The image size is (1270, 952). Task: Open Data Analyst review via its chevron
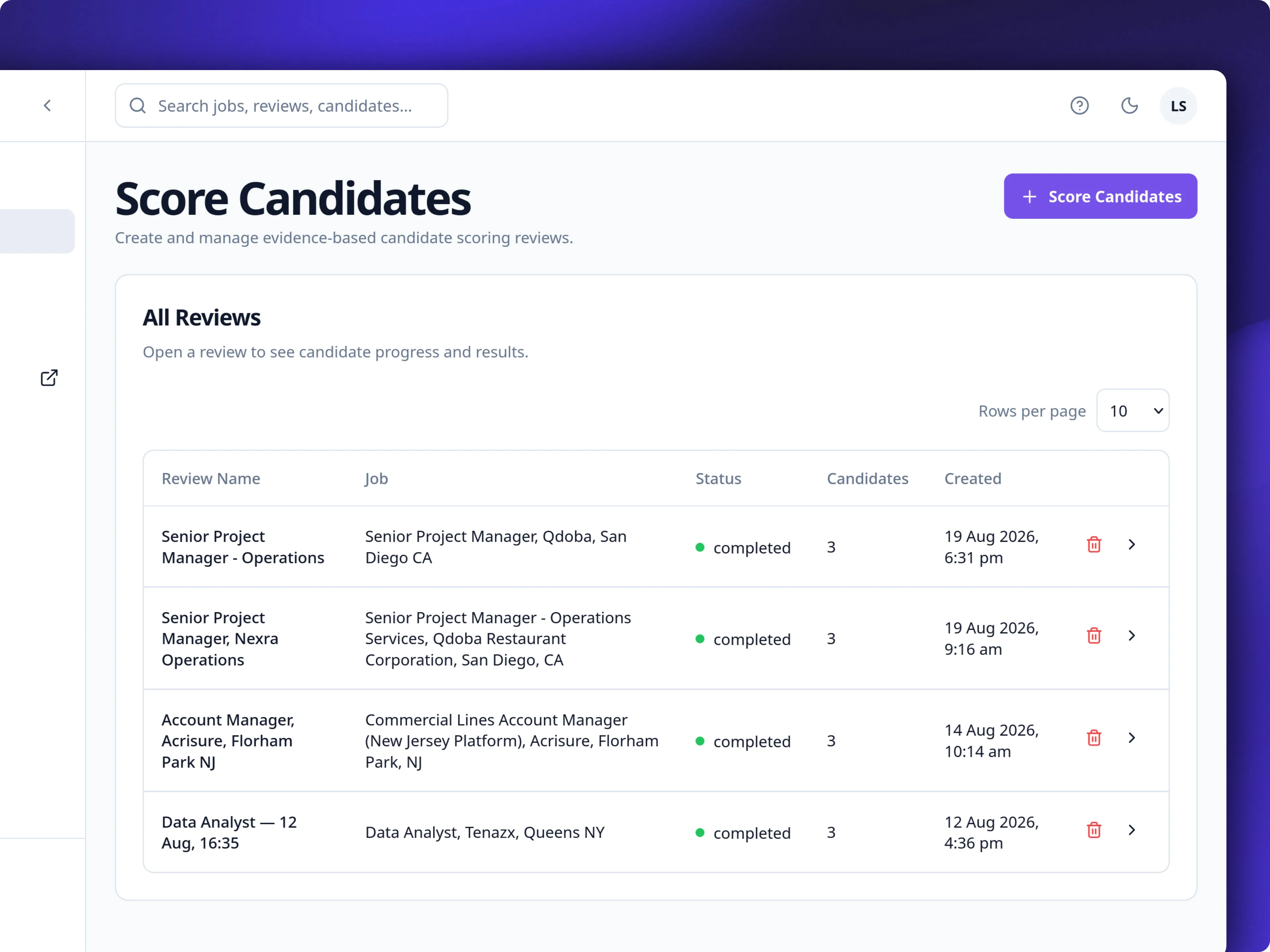point(1131,830)
